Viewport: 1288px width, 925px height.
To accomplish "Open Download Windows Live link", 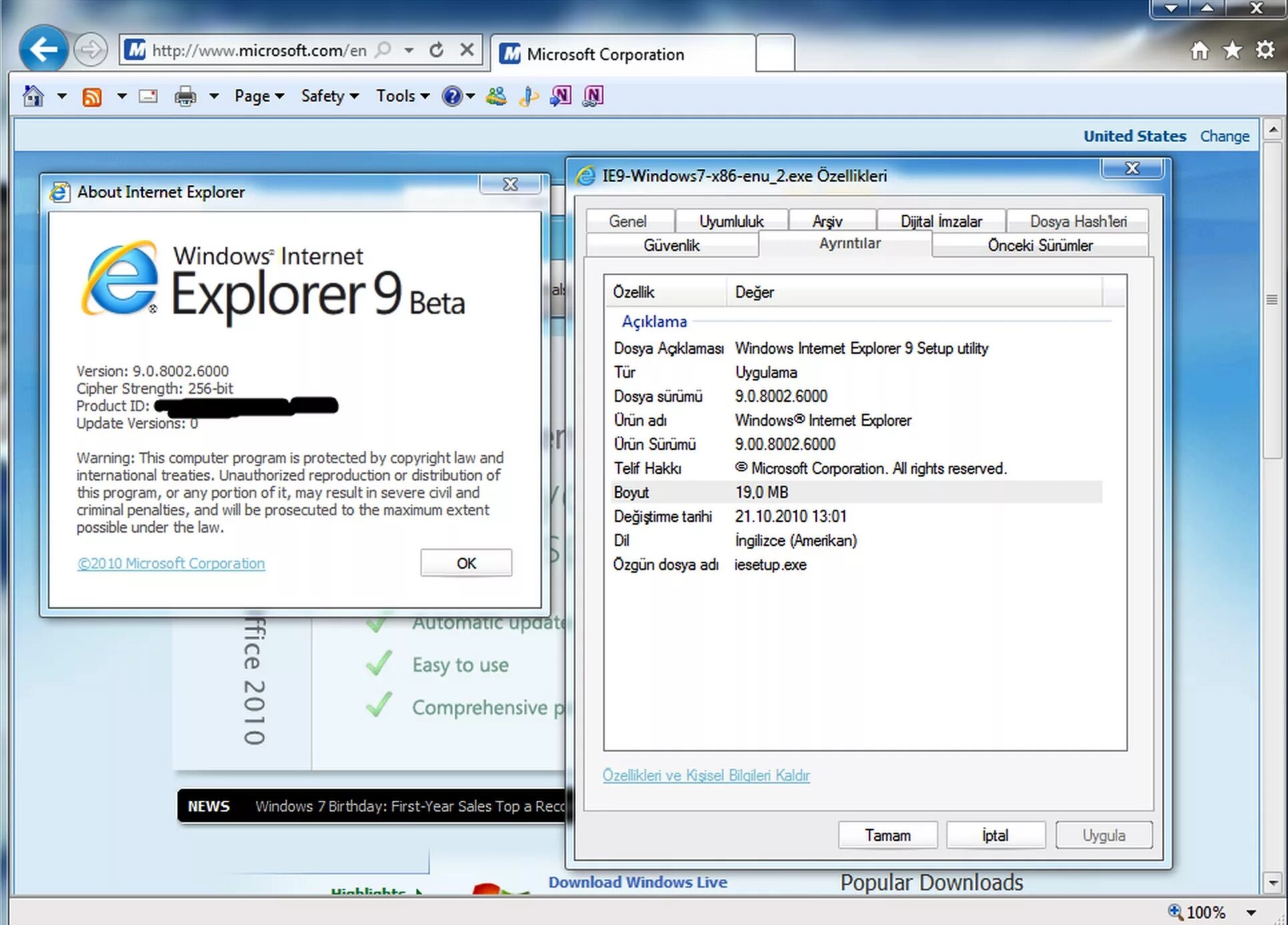I will [637, 882].
